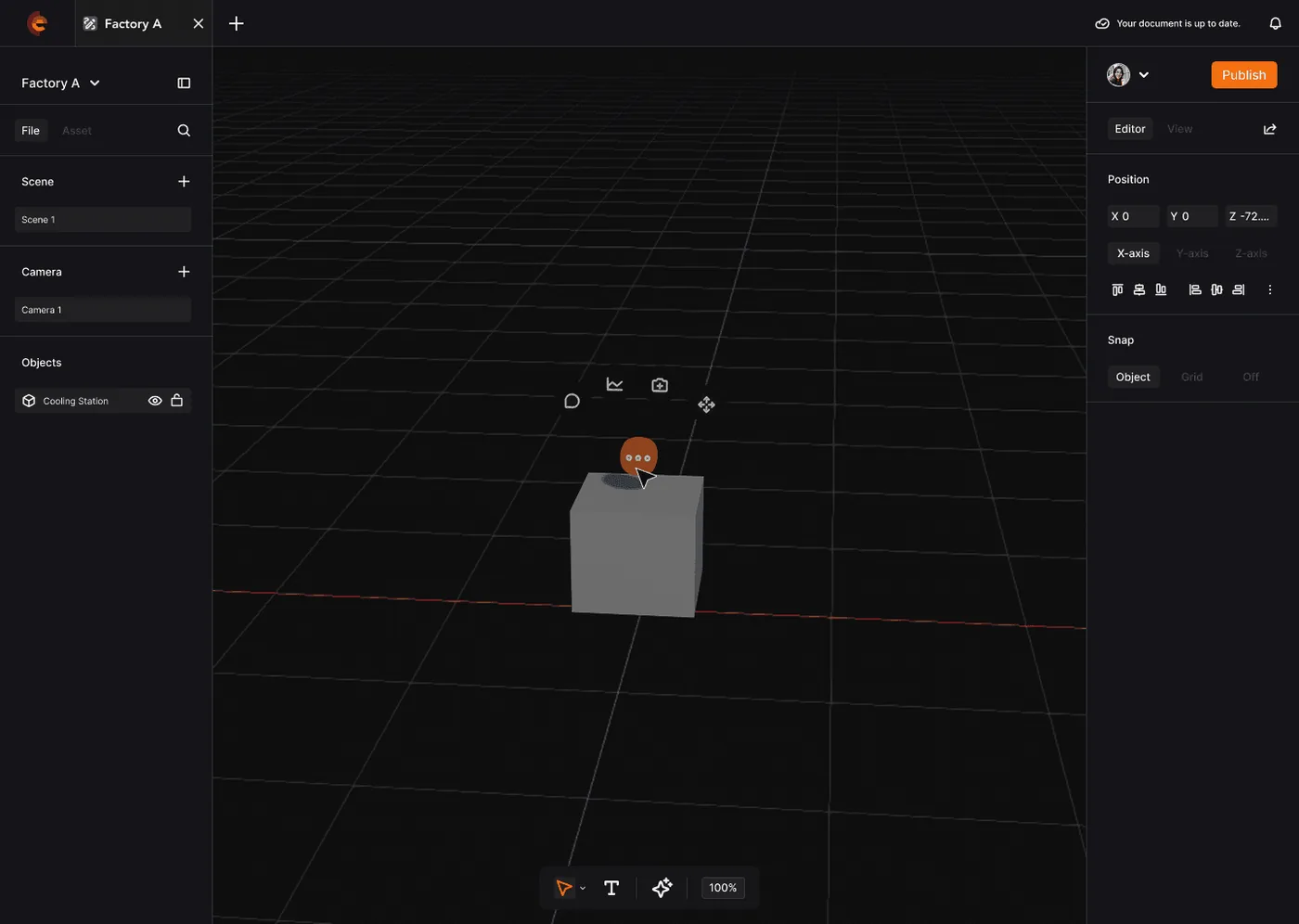Screen dimensions: 1299x924
Task: Open search in left panel
Action: pyautogui.click(x=184, y=131)
